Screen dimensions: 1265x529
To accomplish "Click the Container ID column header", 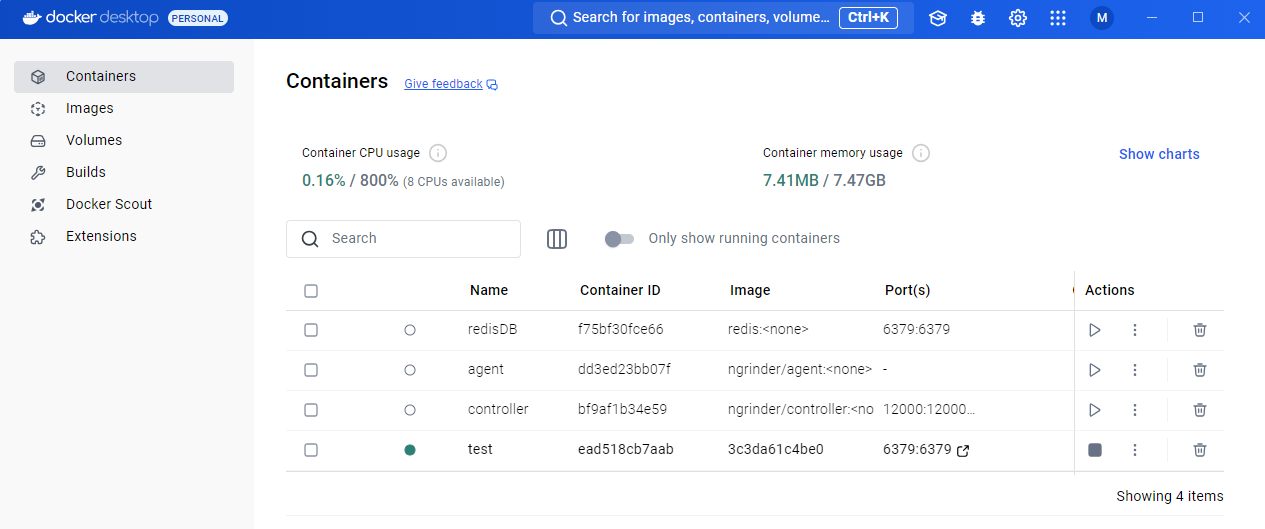I will (620, 290).
